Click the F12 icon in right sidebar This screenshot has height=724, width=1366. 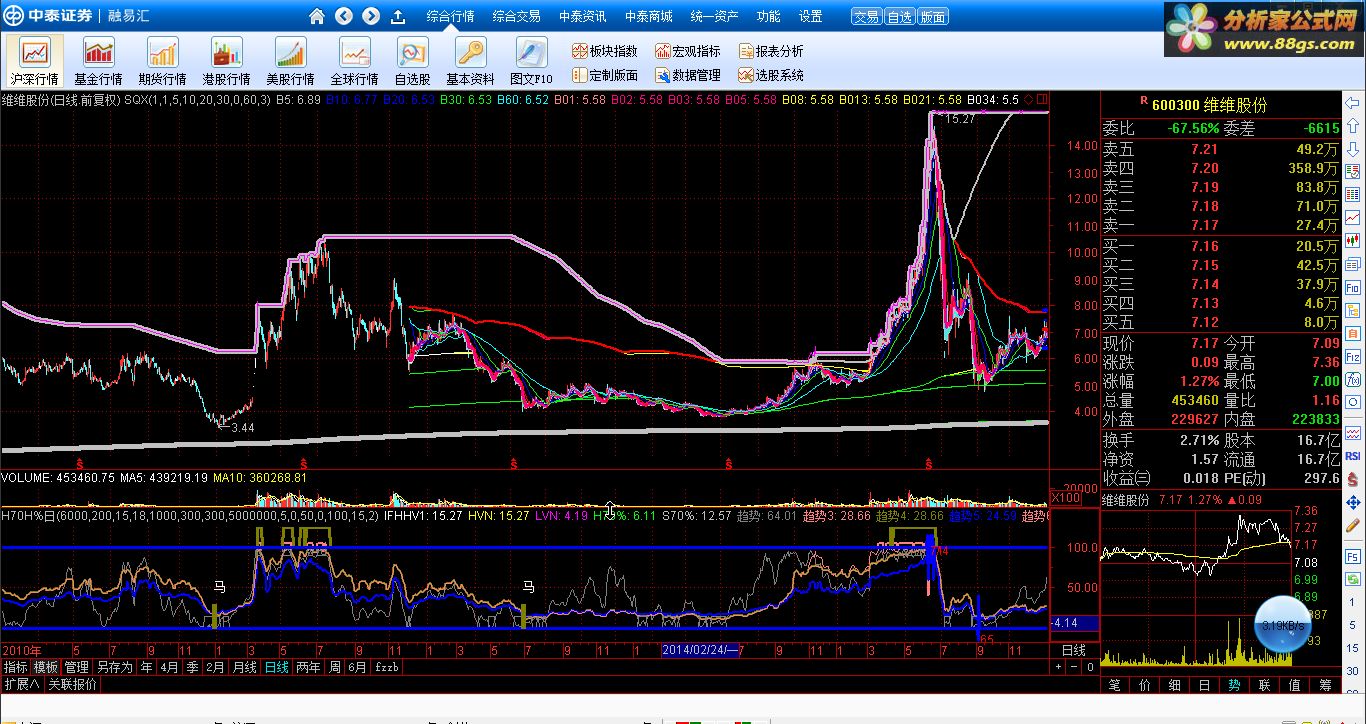(x=1351, y=356)
